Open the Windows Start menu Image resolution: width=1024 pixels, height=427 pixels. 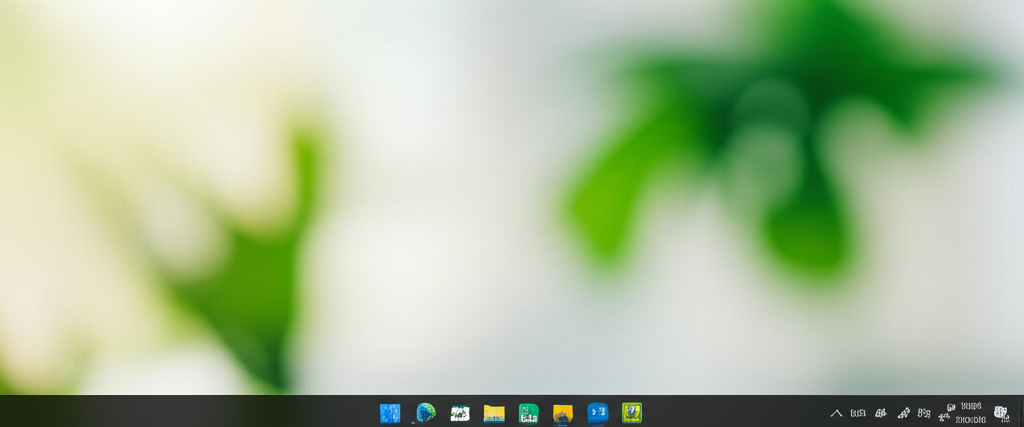tap(390, 413)
